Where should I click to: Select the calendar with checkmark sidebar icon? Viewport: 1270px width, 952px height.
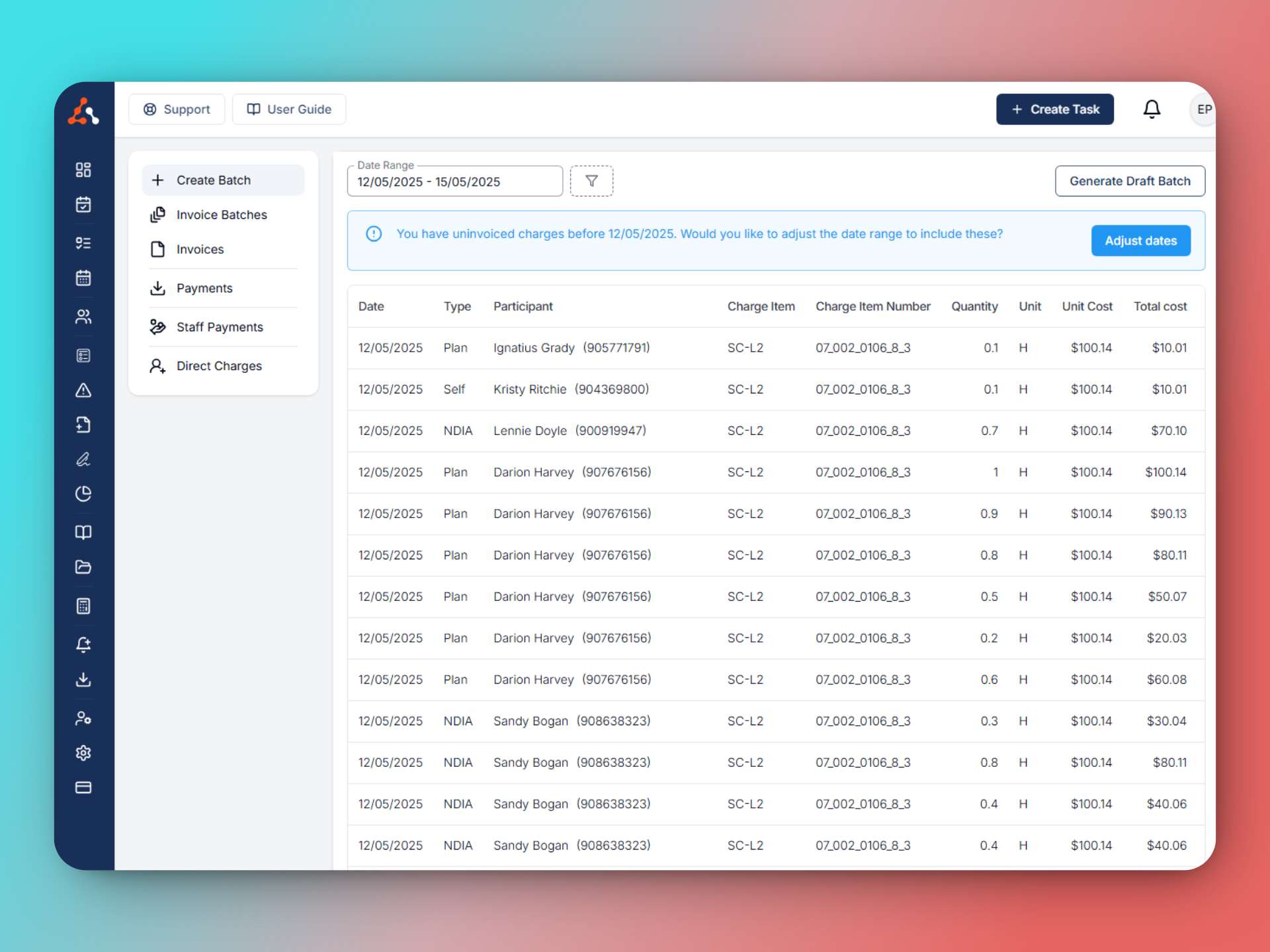click(x=83, y=204)
